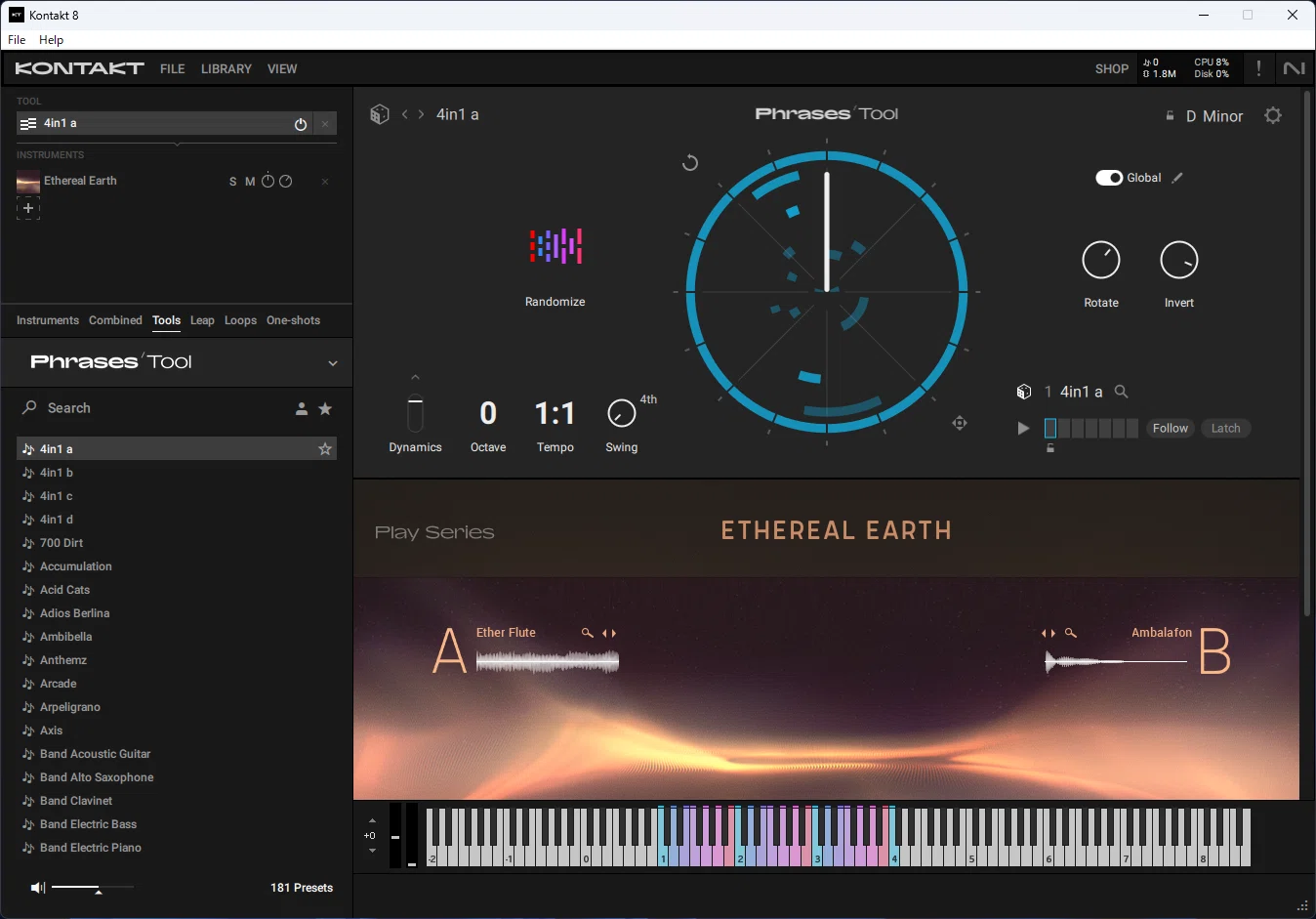The image size is (1316, 919).
Task: Expand the arrow above Dynamics
Action: click(415, 377)
